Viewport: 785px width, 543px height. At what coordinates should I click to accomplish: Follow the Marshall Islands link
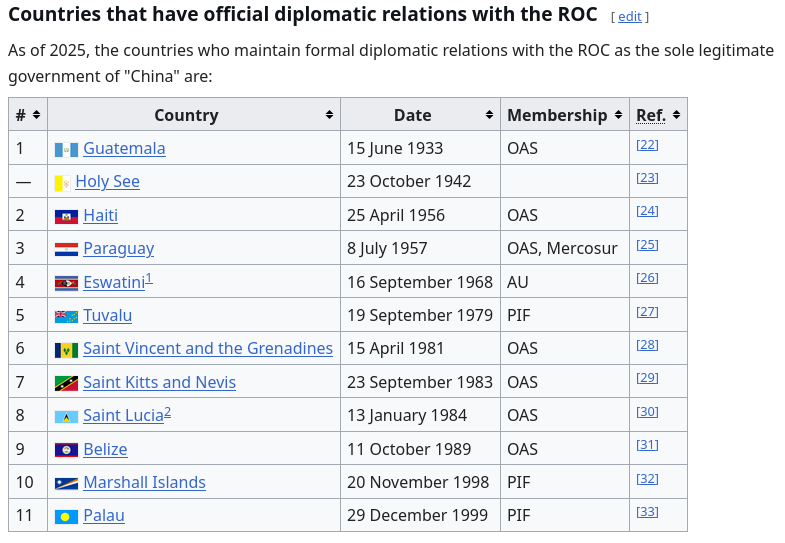pyautogui.click(x=144, y=482)
